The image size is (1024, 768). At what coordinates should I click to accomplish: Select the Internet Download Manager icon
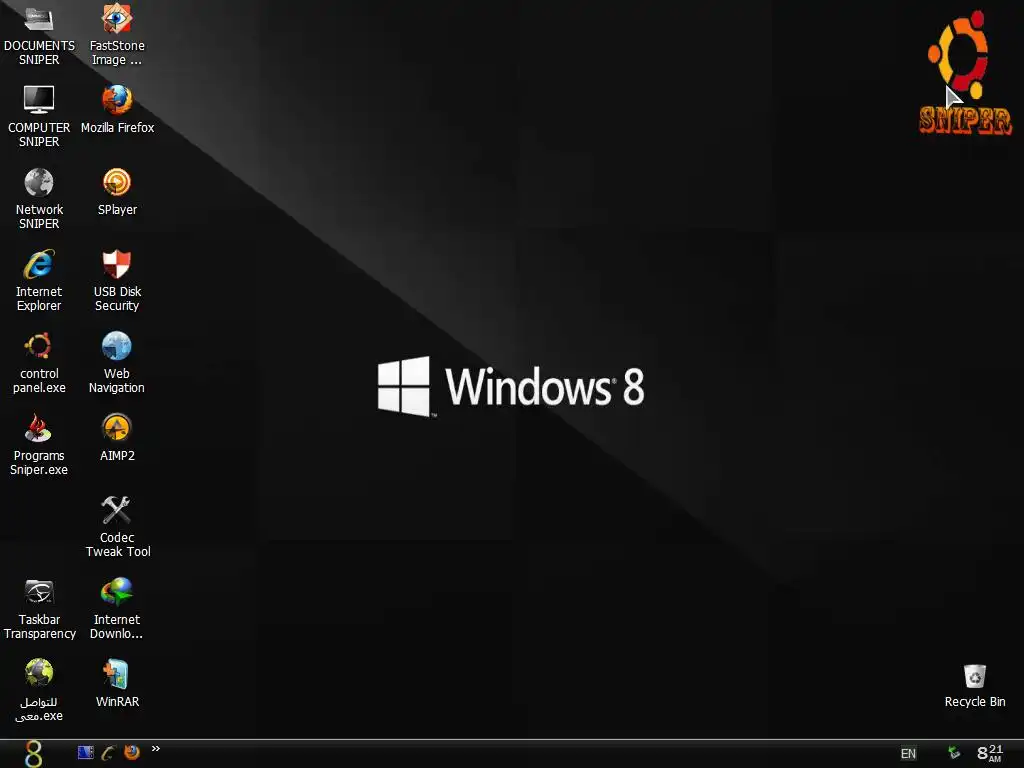(117, 609)
